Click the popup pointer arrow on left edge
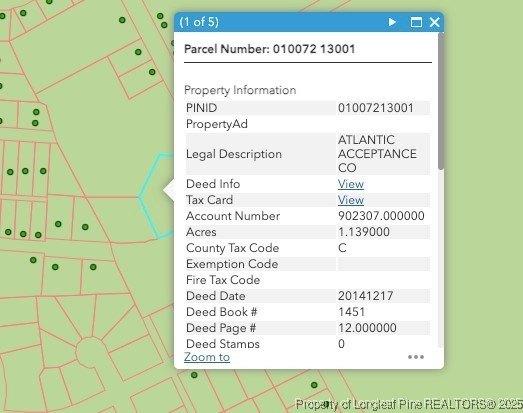The image size is (523, 413). pyautogui.click(x=168, y=190)
